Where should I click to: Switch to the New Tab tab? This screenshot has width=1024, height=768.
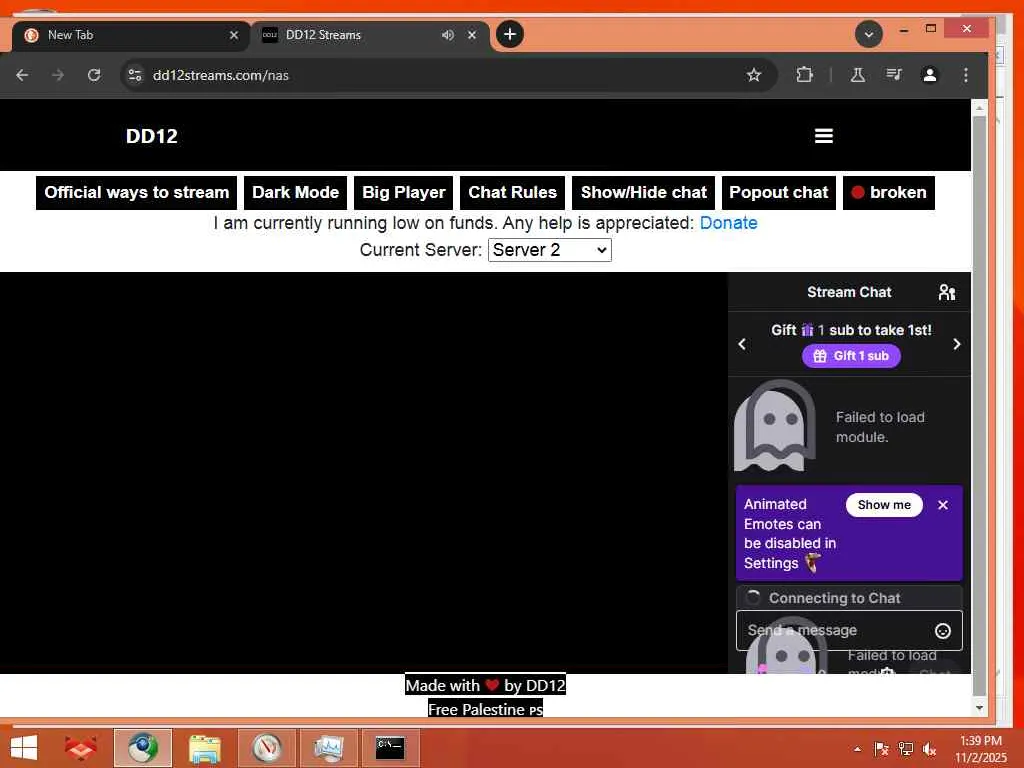click(x=131, y=35)
